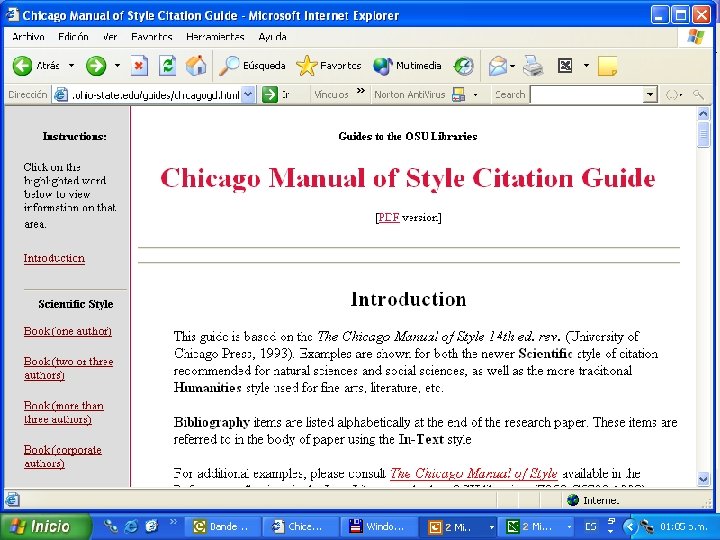
Task: Click the system tray clock
Action: tap(683, 527)
